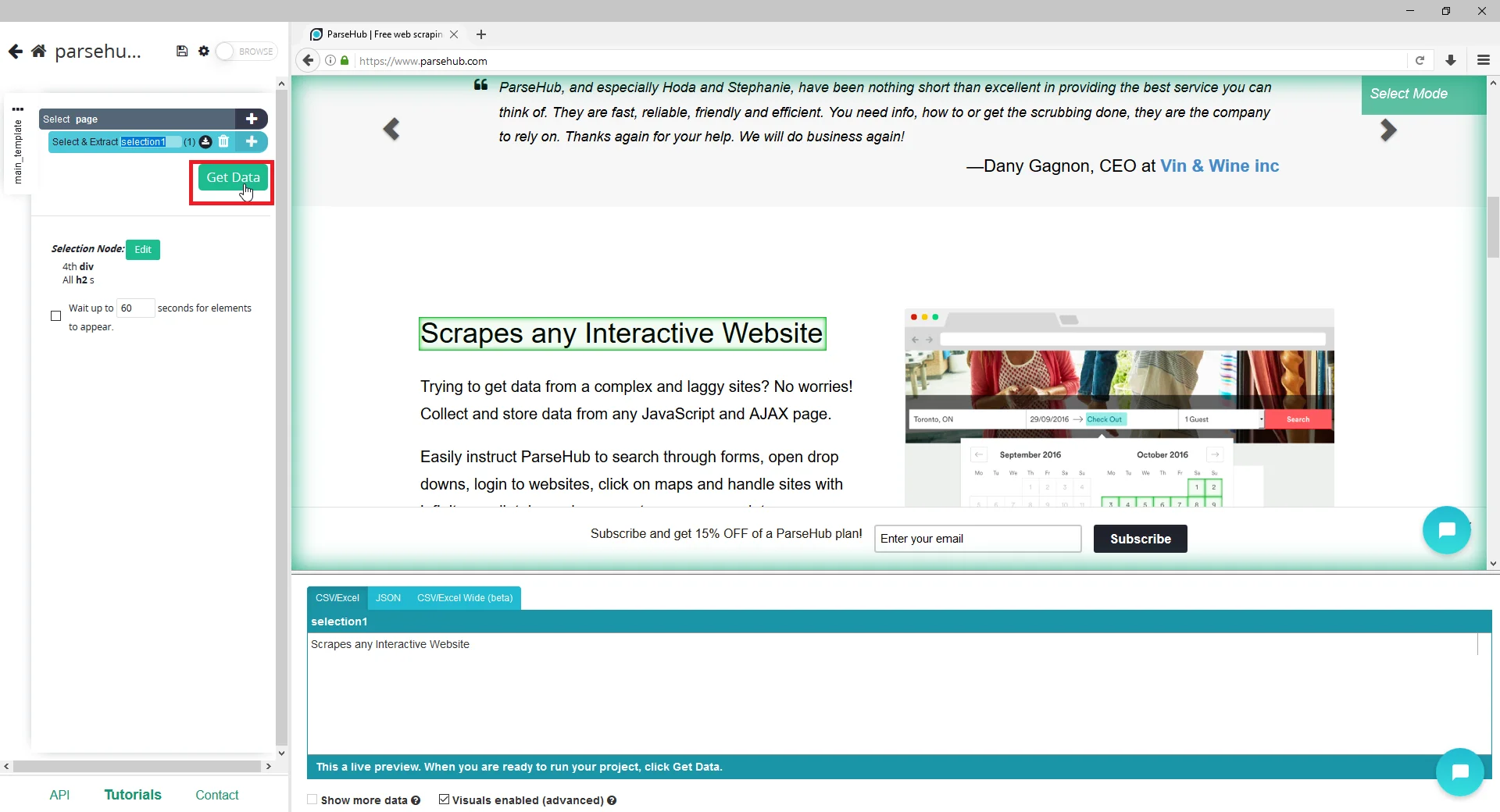Click the secure lock icon in address bar
Screen dimensions: 1500x812
point(345,60)
